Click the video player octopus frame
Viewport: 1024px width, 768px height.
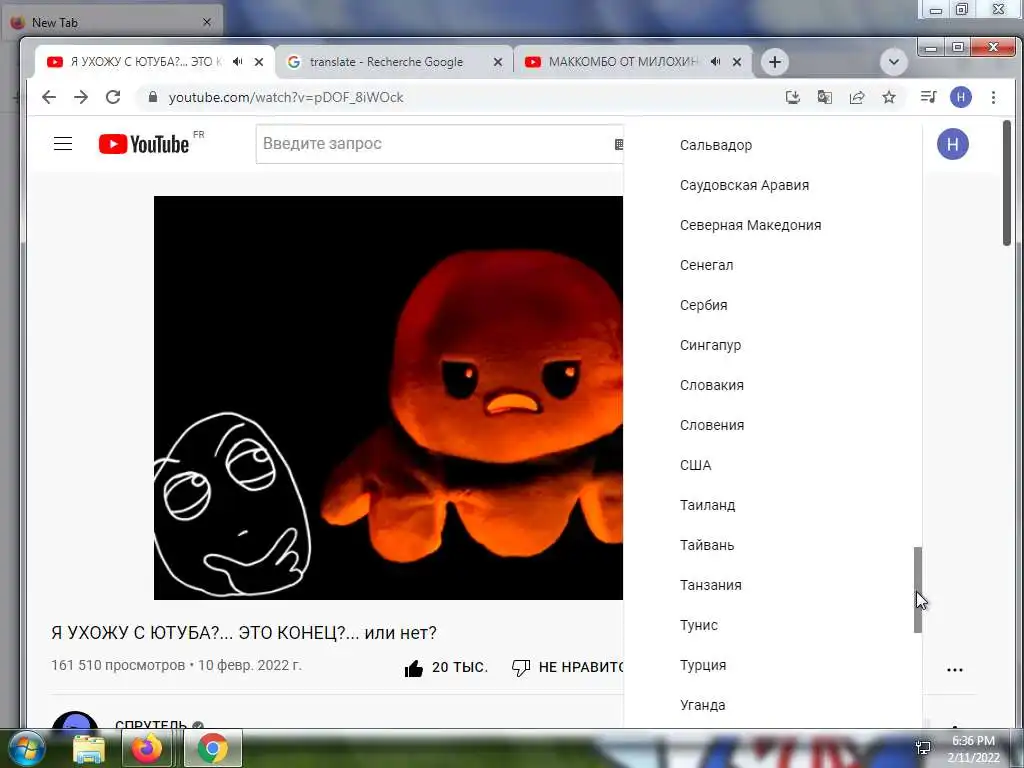388,398
